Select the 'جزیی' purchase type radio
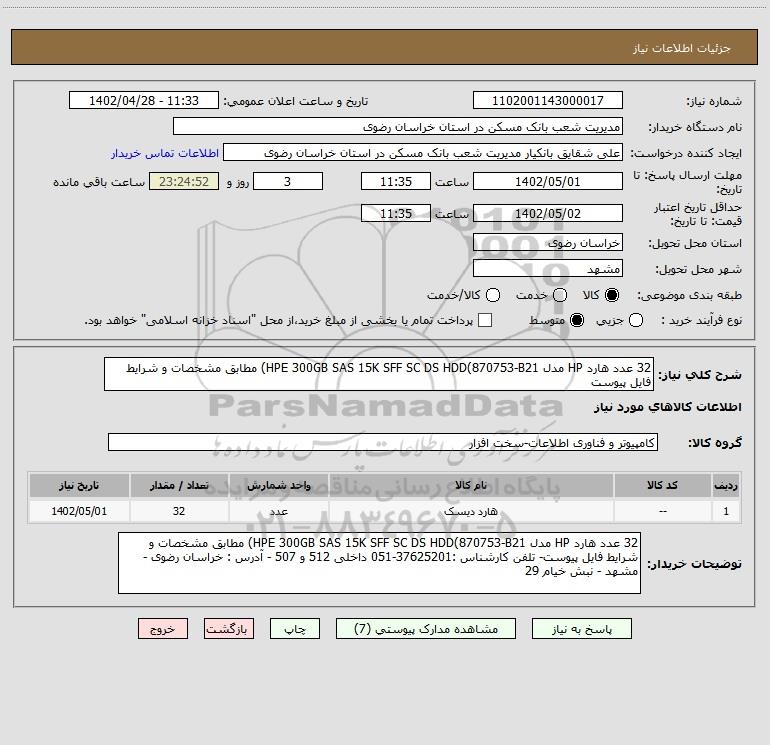 point(635,320)
